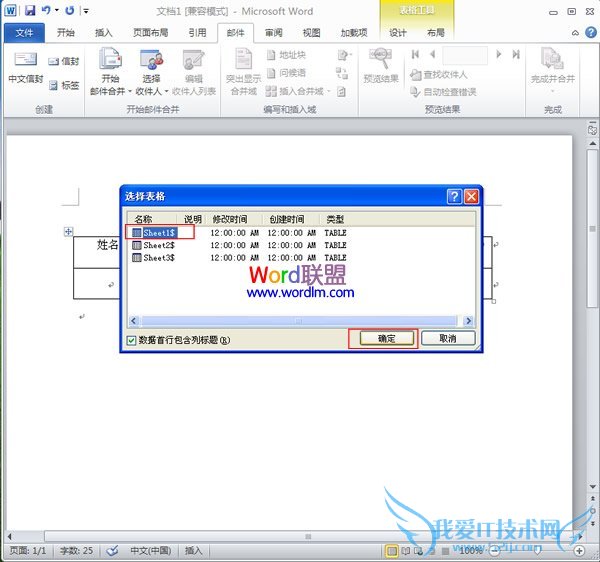Switch to the 插入 ribbon tab
600x562 pixels.
click(103, 33)
